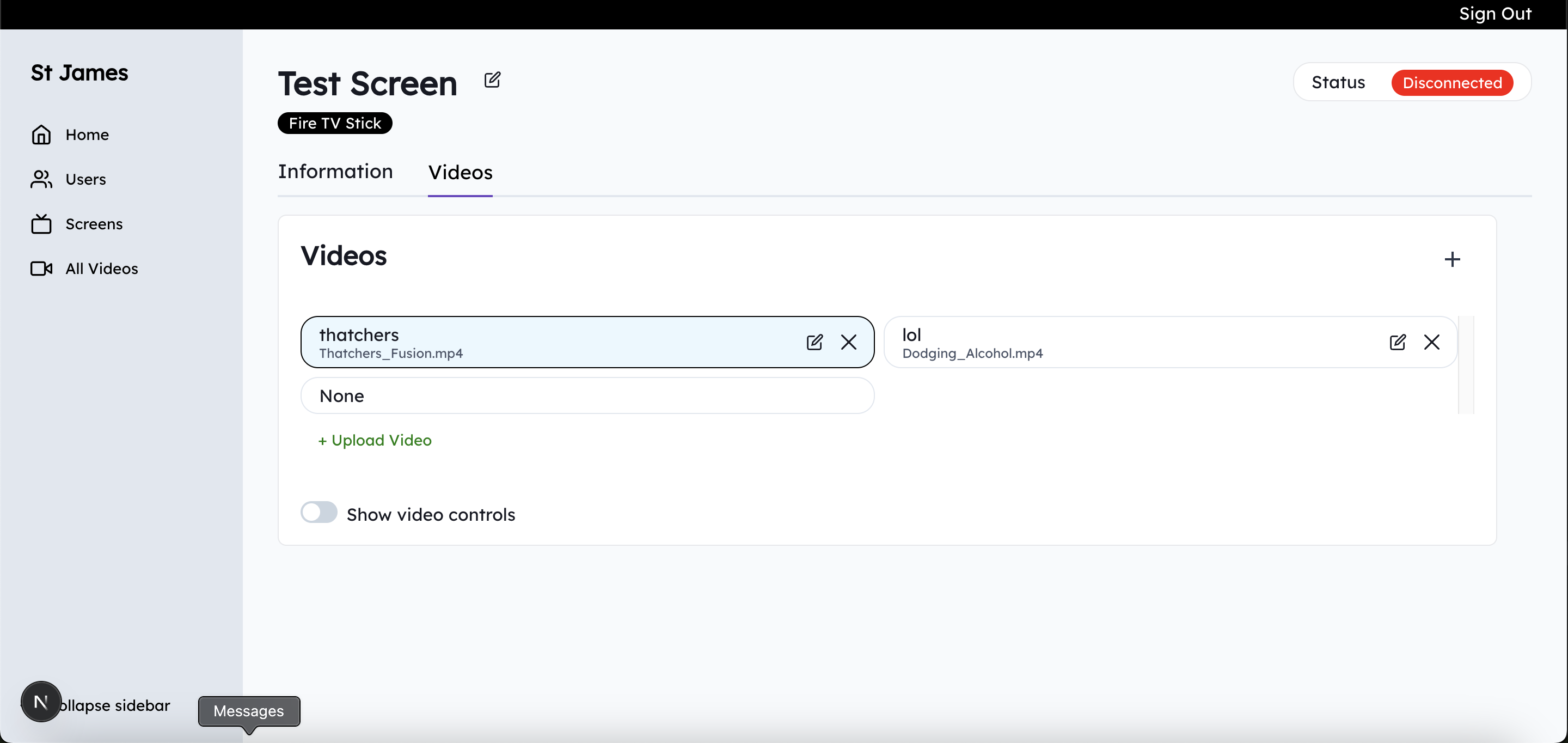Screen dimensions: 1568x743
Task: Click the Upload Video link
Action: pyautogui.click(x=375, y=440)
